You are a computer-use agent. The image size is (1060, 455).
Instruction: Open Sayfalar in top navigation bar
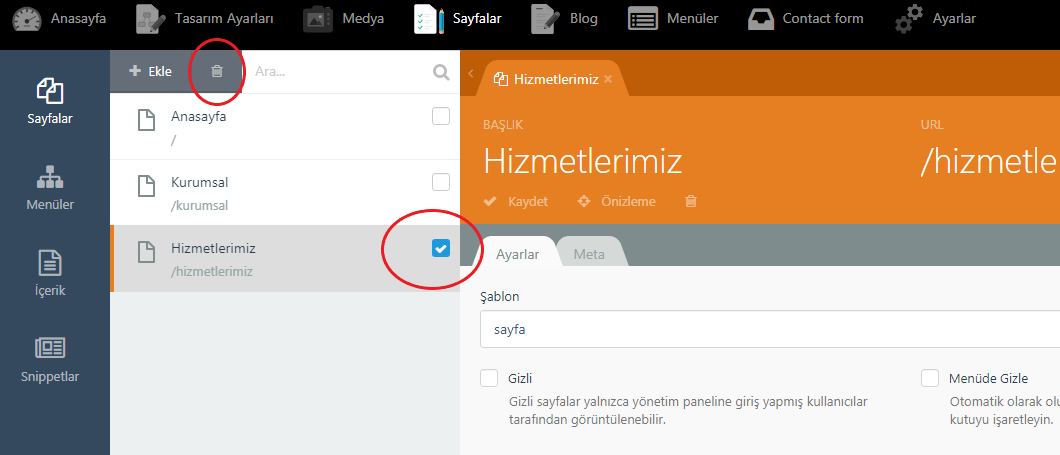coord(458,19)
